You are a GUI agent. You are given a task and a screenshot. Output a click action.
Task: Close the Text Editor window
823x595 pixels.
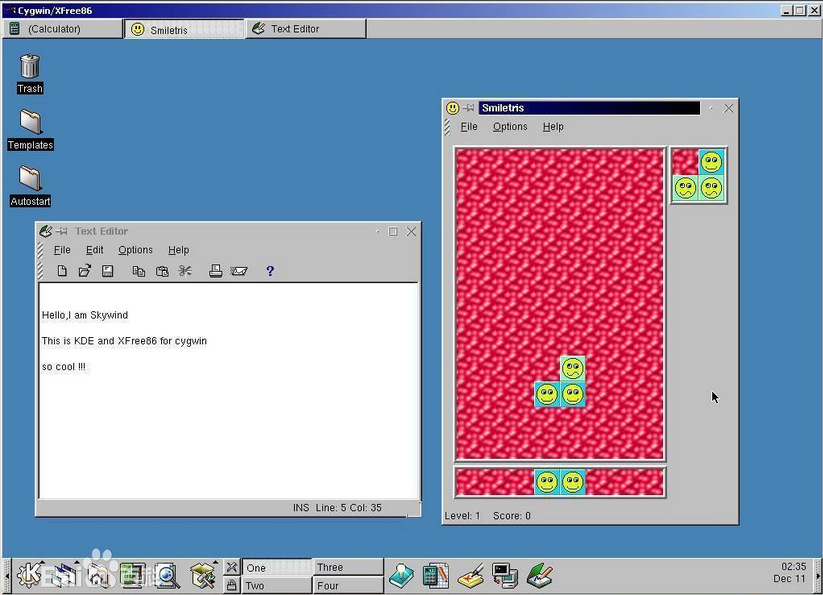tap(412, 231)
